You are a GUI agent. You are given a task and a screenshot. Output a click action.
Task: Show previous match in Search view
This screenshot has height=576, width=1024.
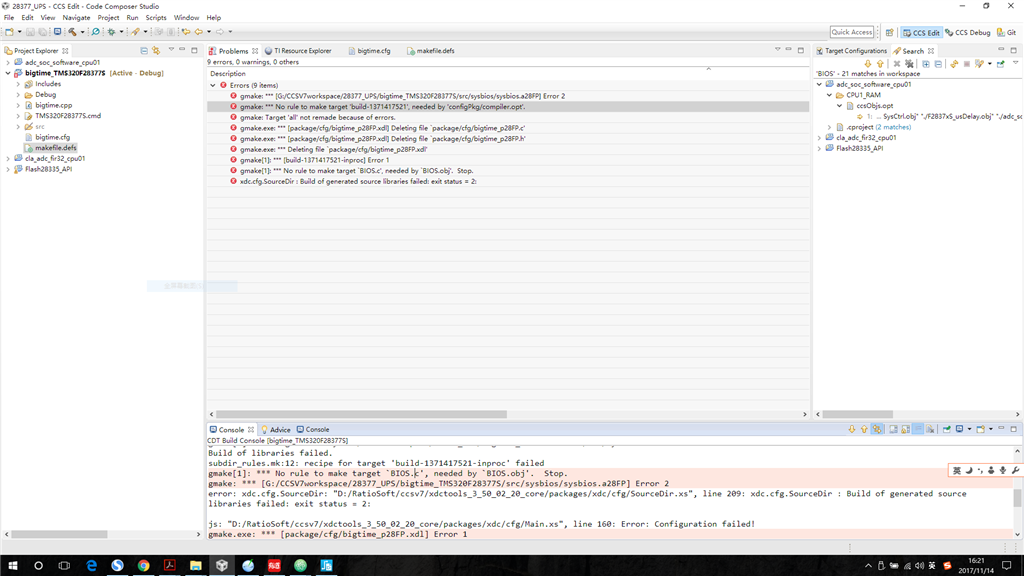pos(880,64)
